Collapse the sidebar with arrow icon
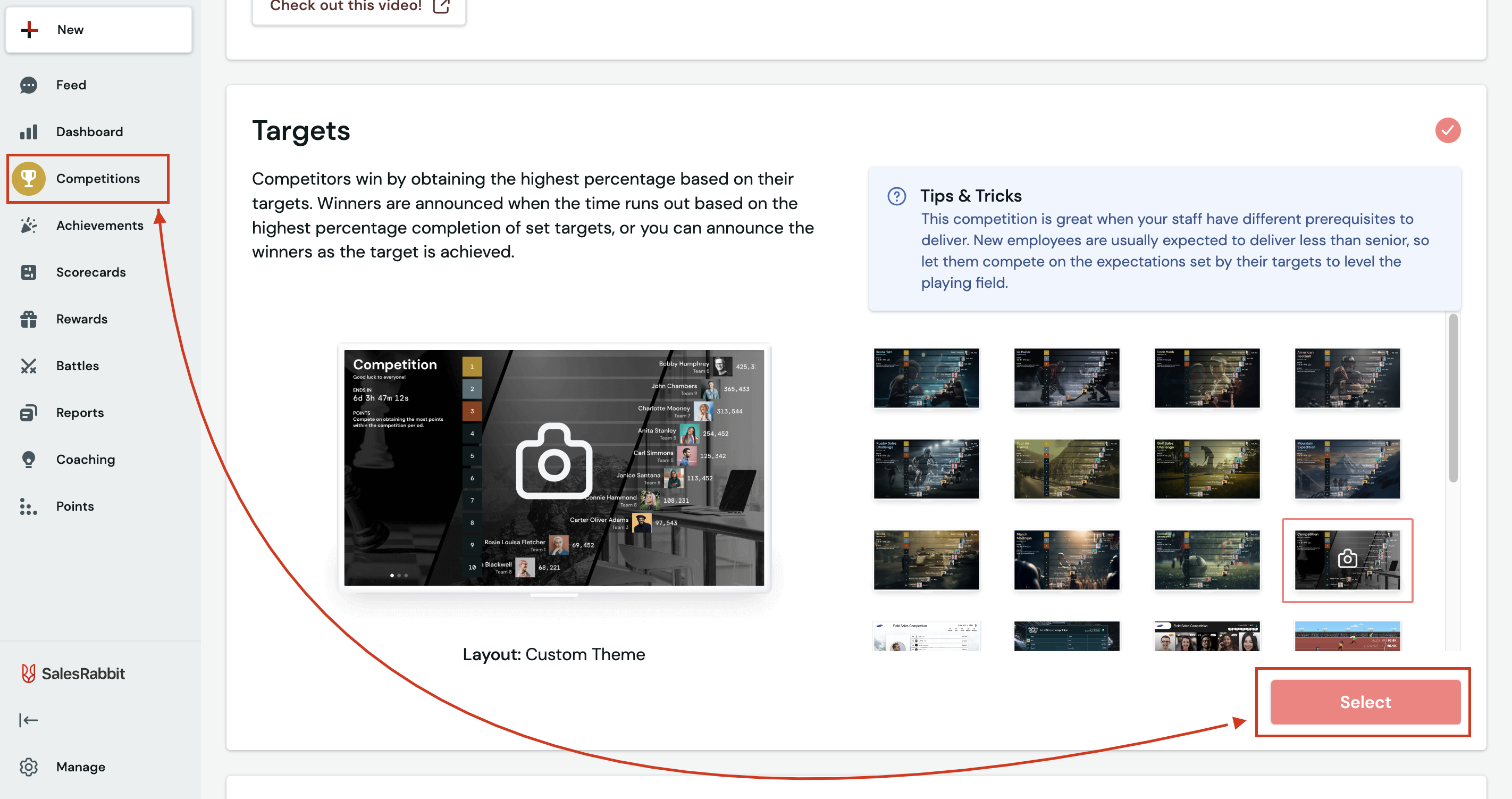Image resolution: width=1512 pixels, height=799 pixels. (28, 720)
